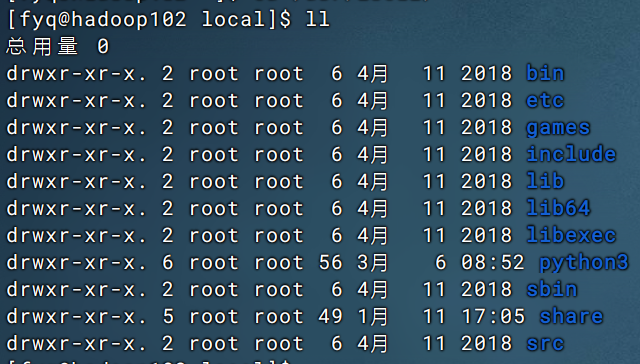
Task: Click link count '6' in python3 row
Action: pyautogui.click(x=168, y=262)
